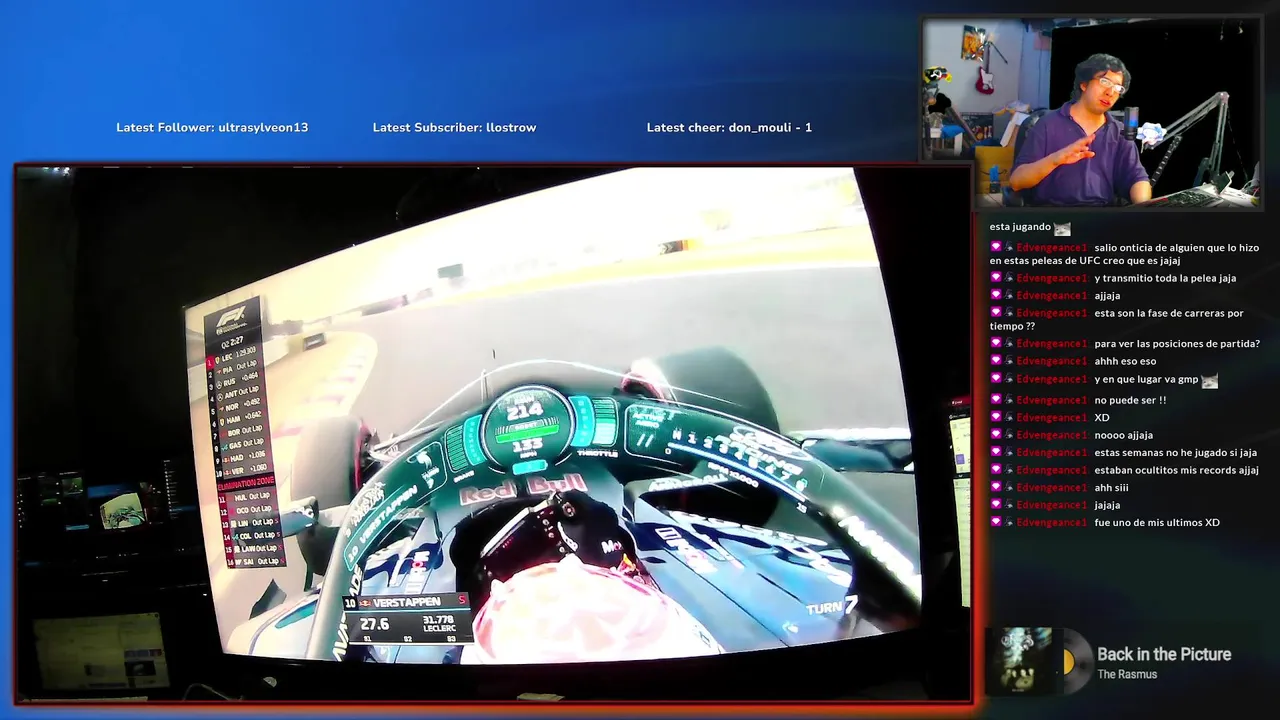Click song title "Back in the Picture"
Image resolution: width=1280 pixels, height=720 pixels.
(x=1164, y=654)
